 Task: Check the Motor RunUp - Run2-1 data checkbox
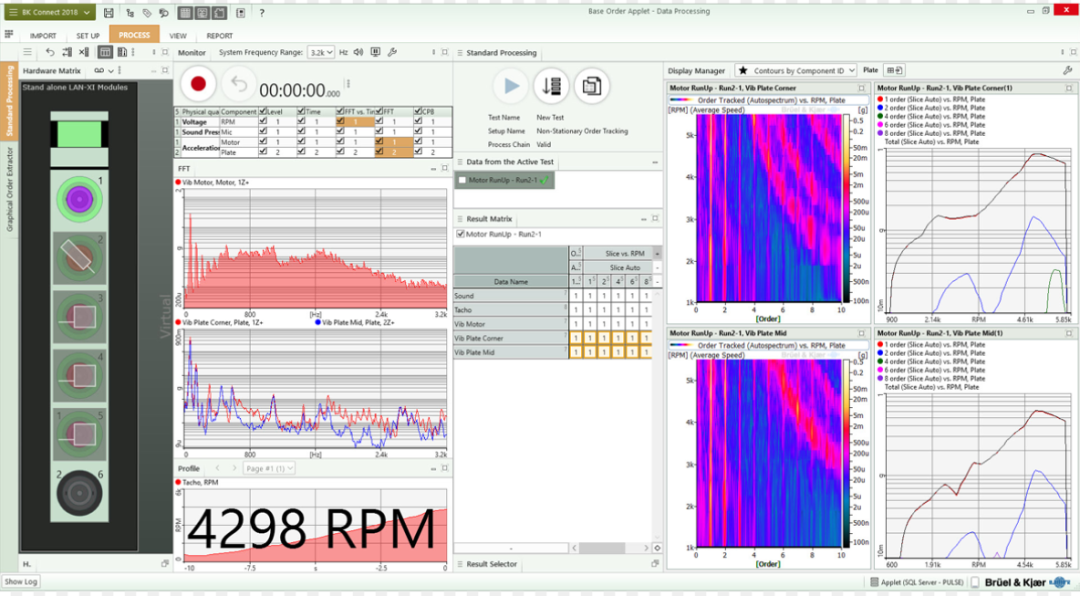[462, 180]
